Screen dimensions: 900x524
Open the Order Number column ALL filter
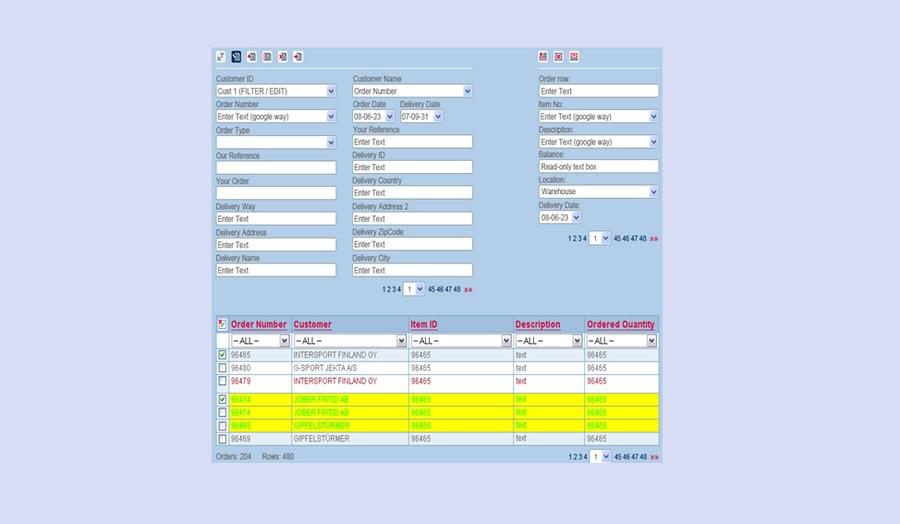tap(284, 341)
